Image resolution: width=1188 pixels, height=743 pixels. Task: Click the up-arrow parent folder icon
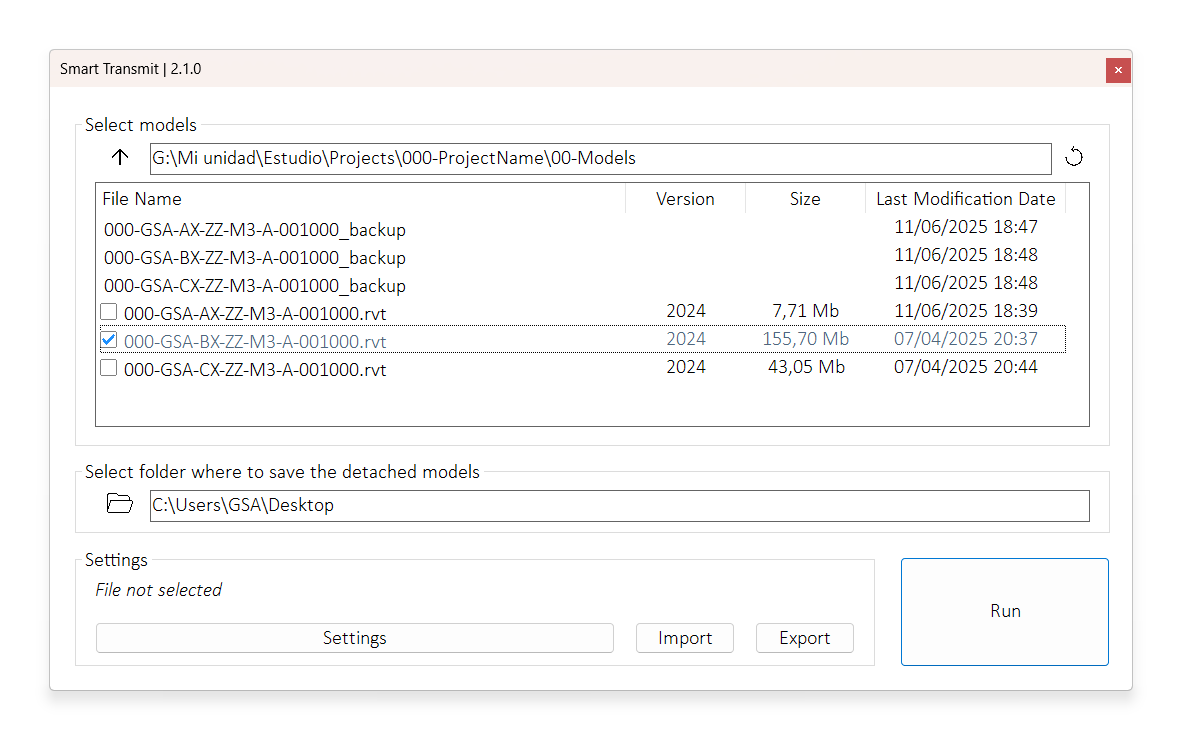[x=121, y=157]
